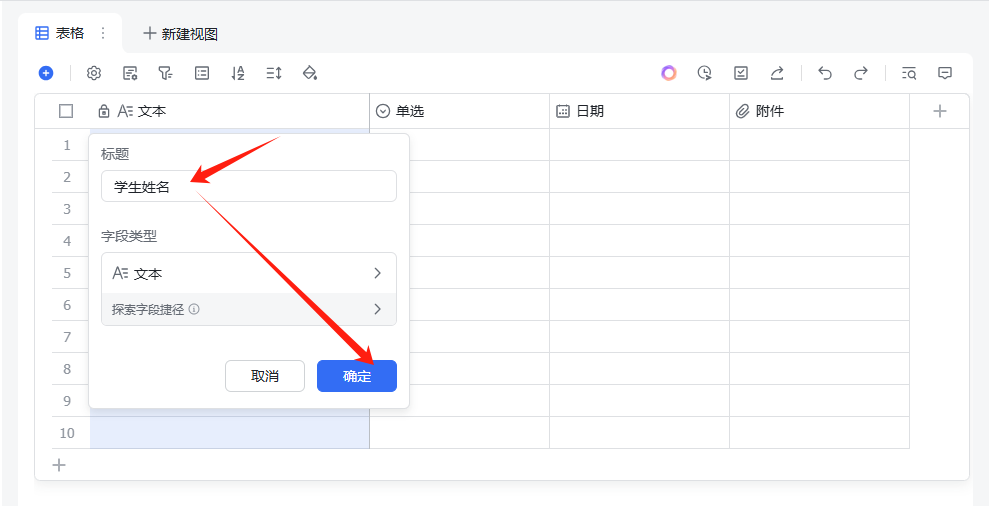Add a new column with the header plus
Viewport: 989px width, 506px height.
pos(940,111)
